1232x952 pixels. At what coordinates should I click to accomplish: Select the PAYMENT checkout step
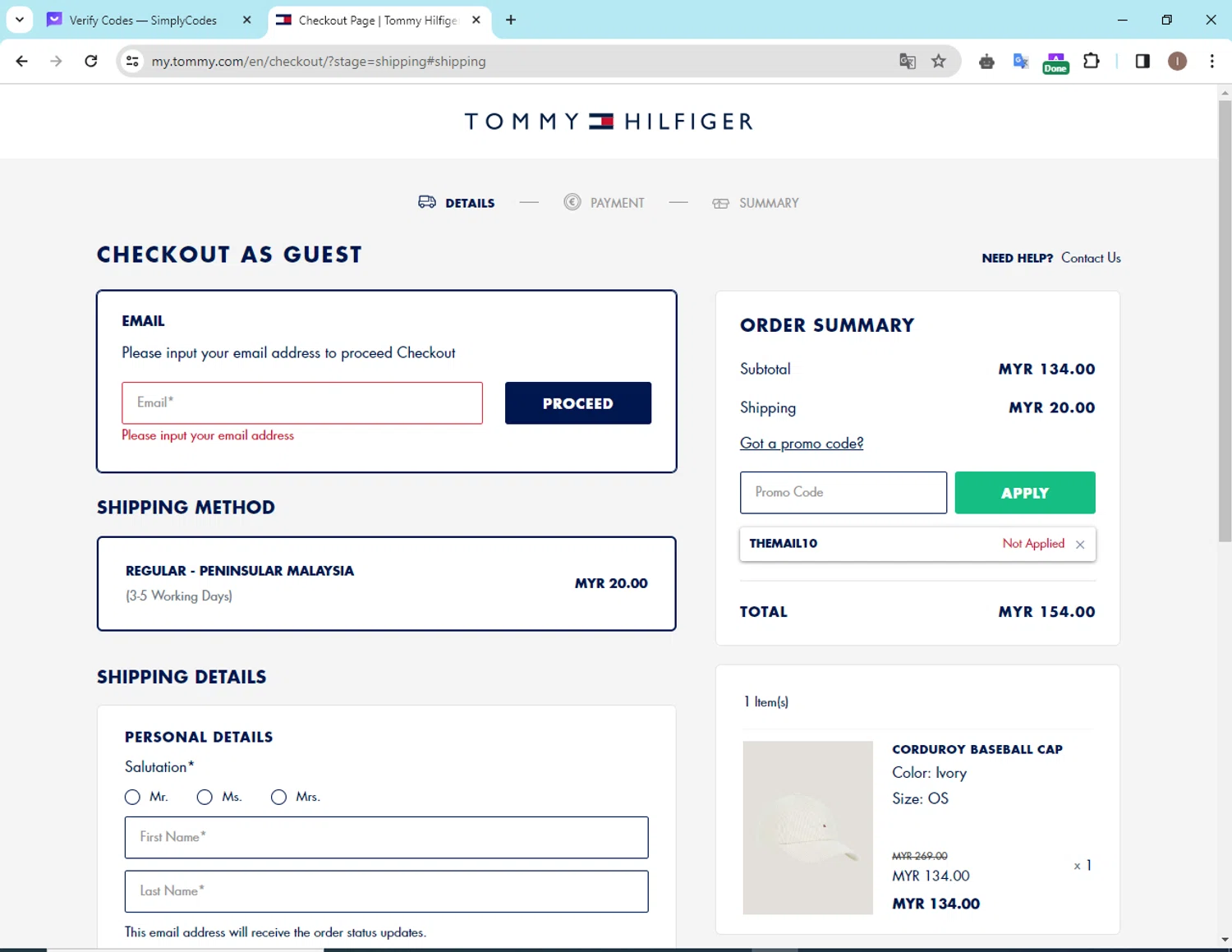click(617, 203)
